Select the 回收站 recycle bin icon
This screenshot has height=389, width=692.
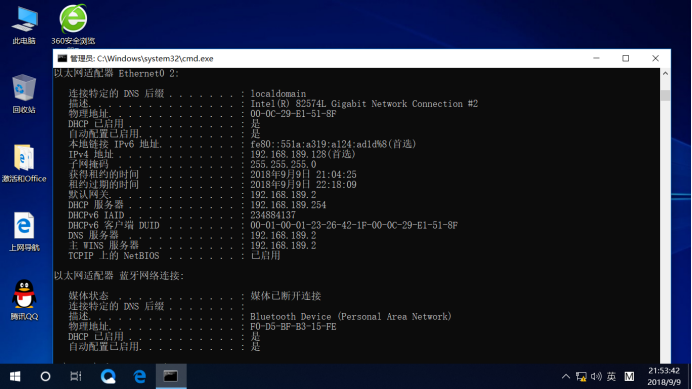coord(24,94)
